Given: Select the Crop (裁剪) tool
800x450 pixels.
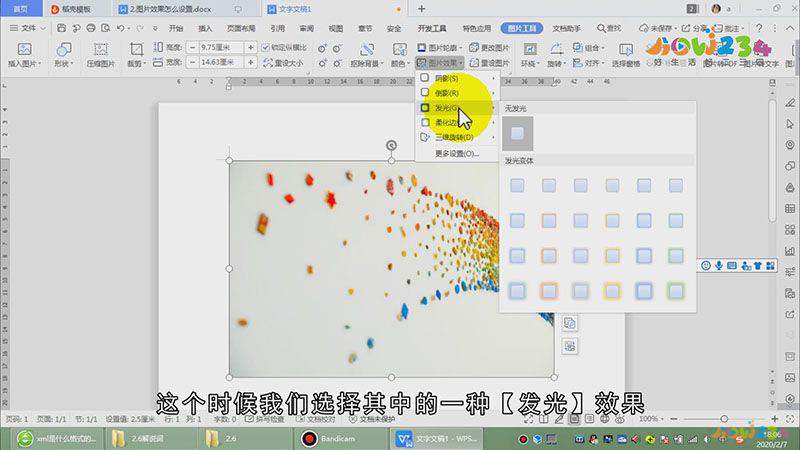Looking at the screenshot, I should (x=136, y=55).
